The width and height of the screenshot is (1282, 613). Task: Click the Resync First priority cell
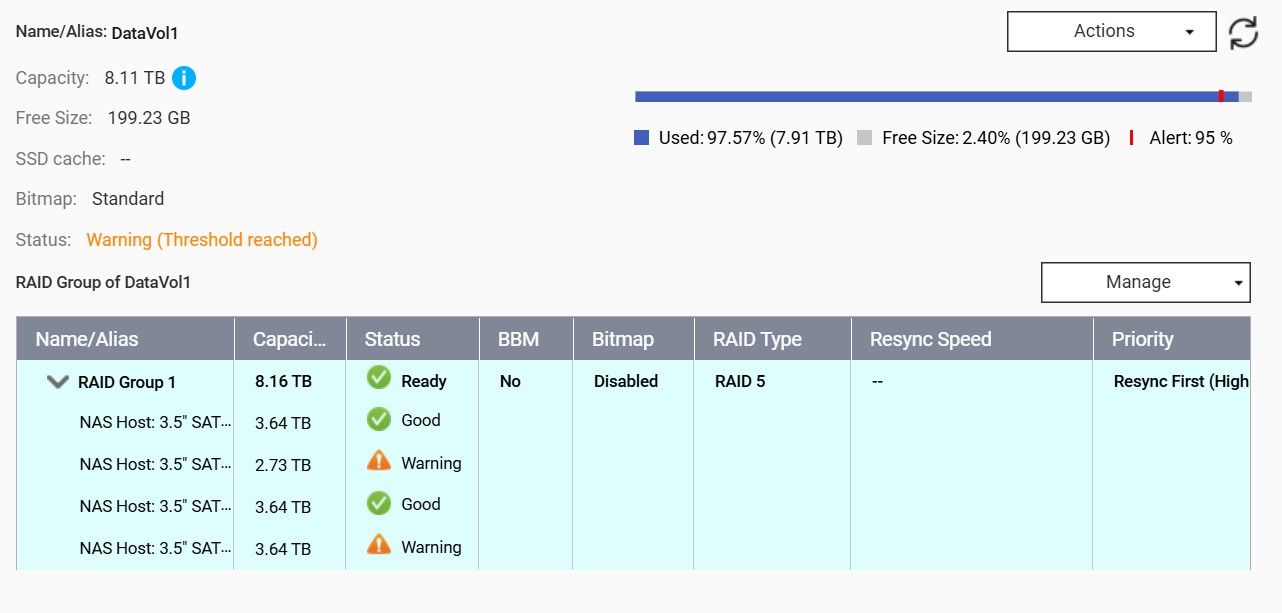[x=1180, y=381]
